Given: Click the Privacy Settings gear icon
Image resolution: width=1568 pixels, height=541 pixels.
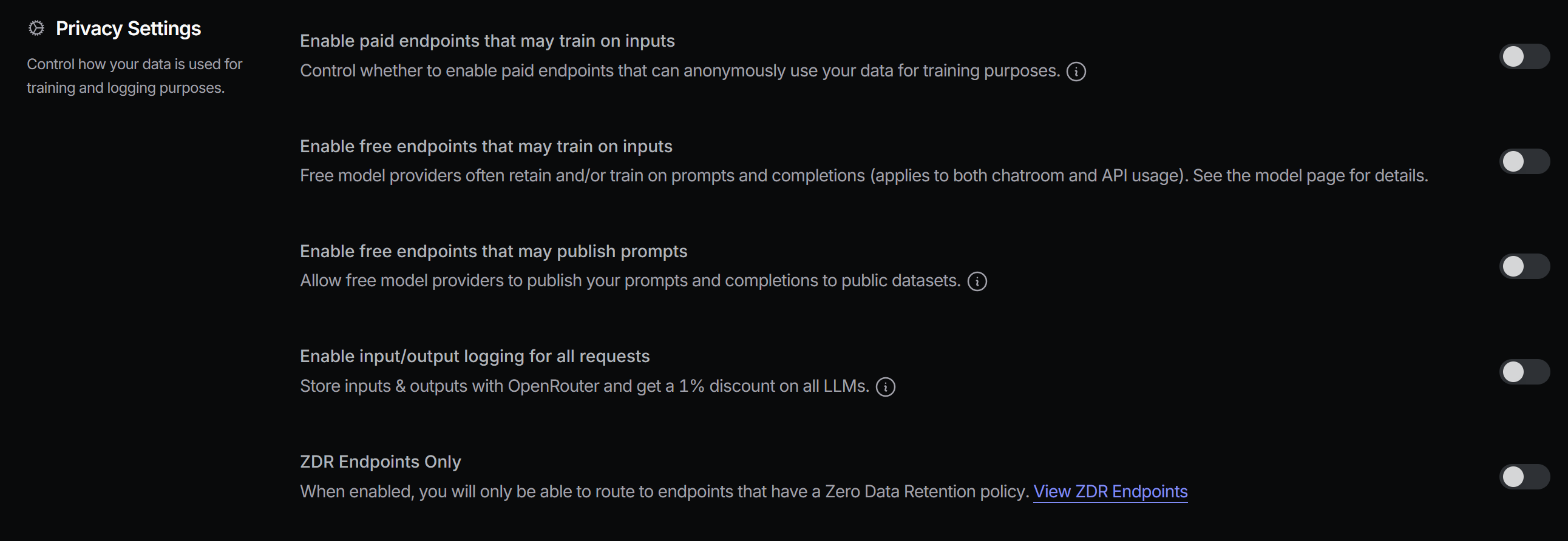Looking at the screenshot, I should pyautogui.click(x=36, y=29).
